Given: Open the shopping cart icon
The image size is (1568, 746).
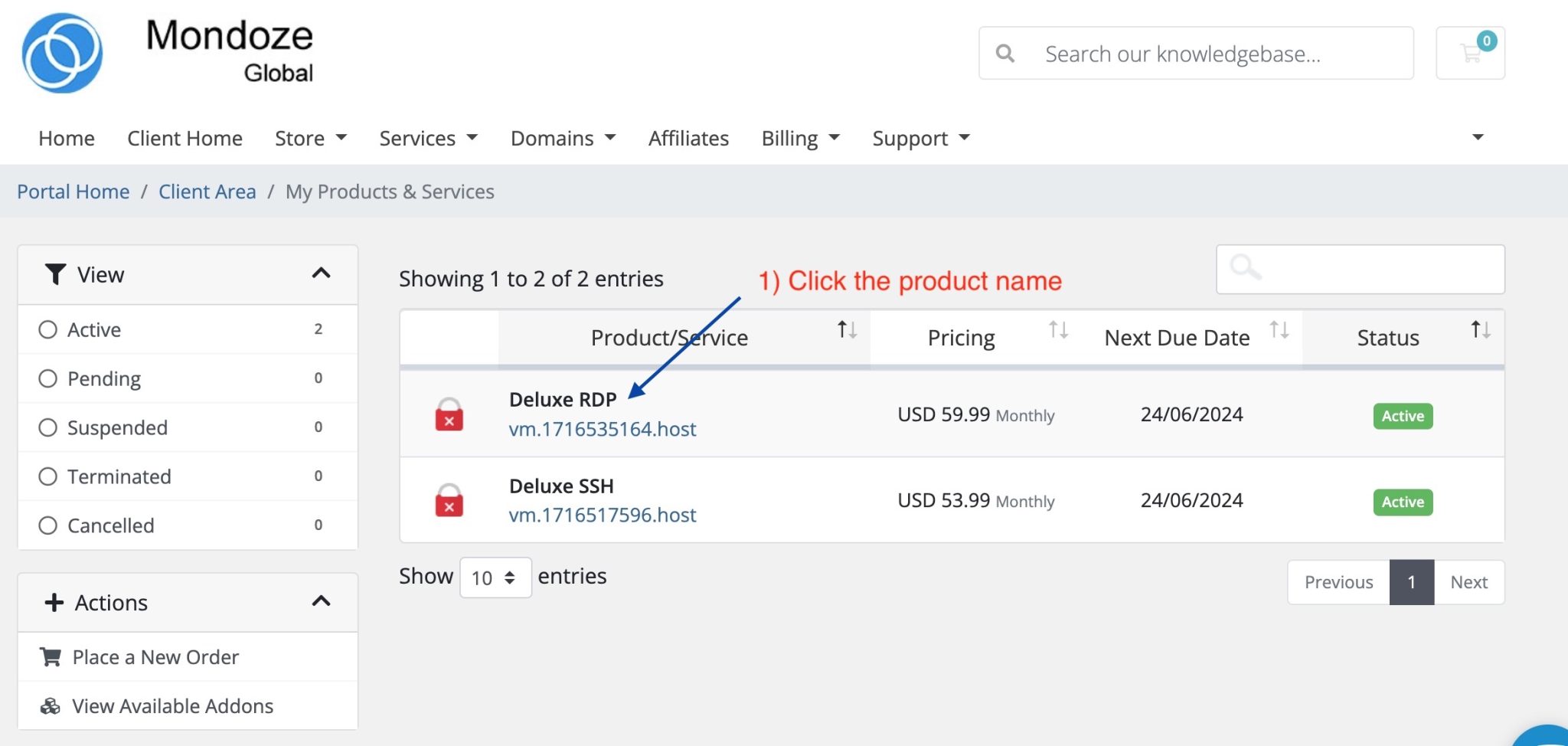Looking at the screenshot, I should [1469, 52].
